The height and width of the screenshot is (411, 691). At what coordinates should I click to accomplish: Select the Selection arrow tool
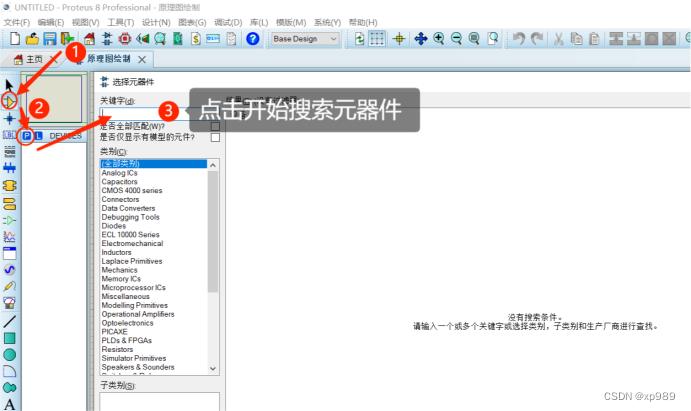click(x=9, y=85)
